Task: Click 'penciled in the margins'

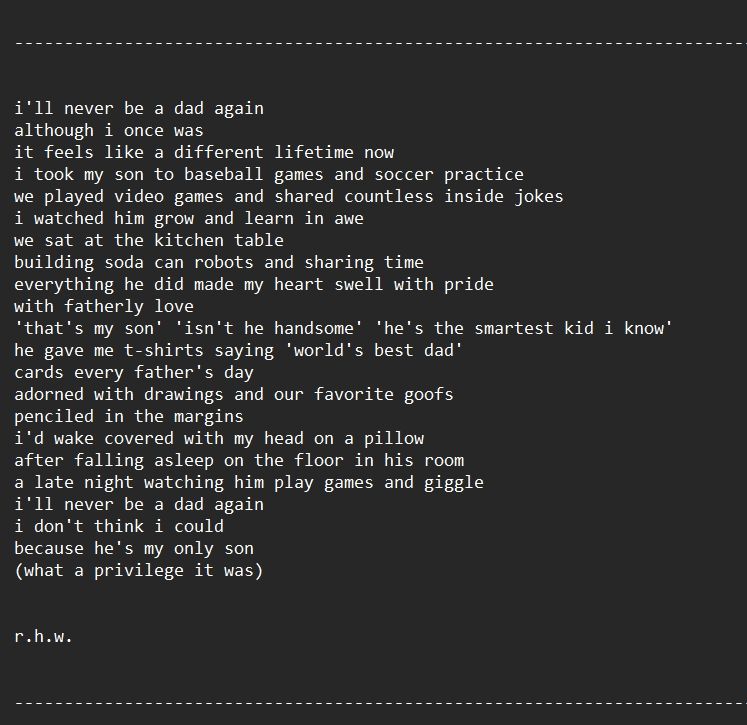Action: 129,416
